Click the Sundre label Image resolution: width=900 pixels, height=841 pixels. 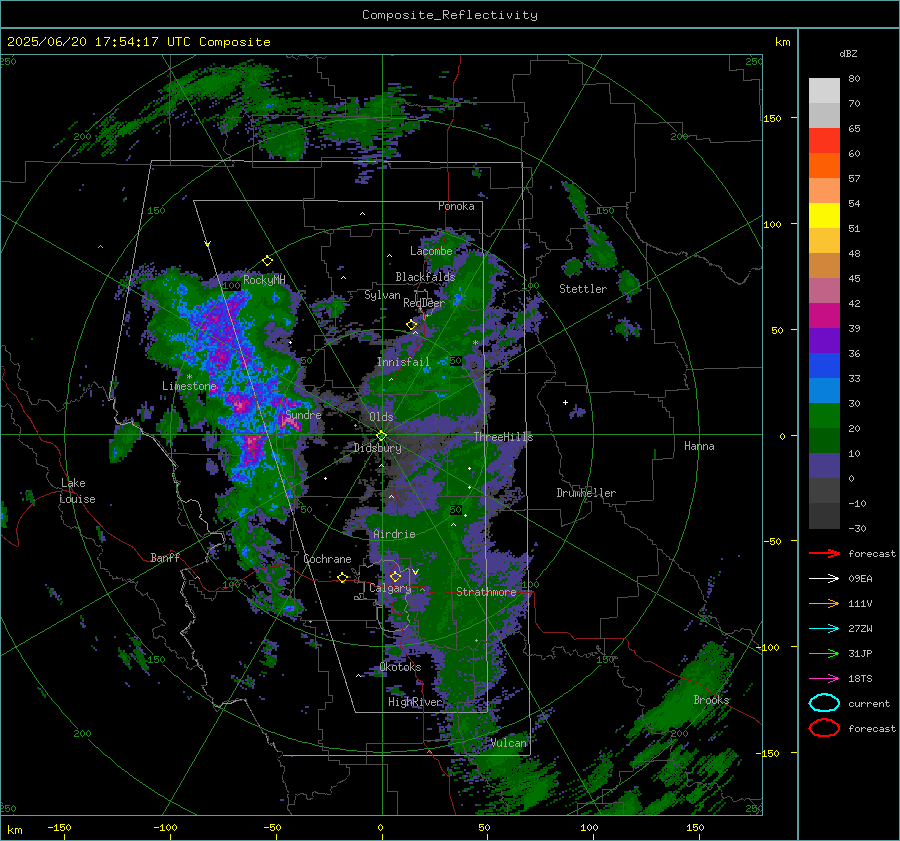coord(303,414)
